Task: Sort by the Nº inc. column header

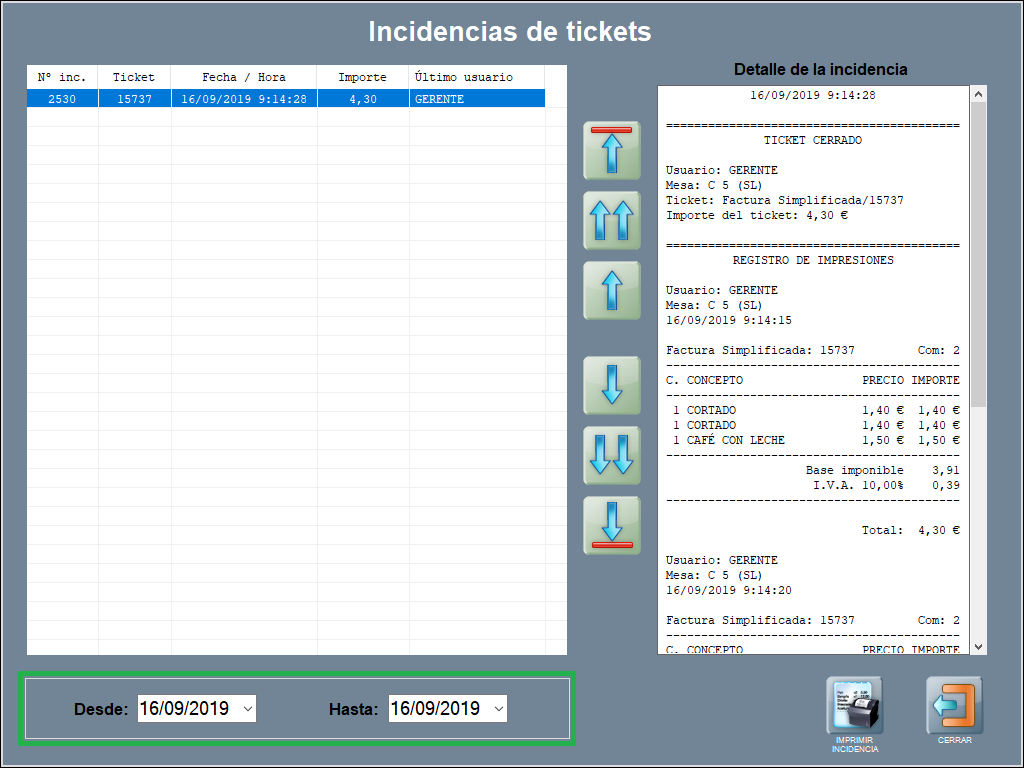Action: click(x=62, y=77)
